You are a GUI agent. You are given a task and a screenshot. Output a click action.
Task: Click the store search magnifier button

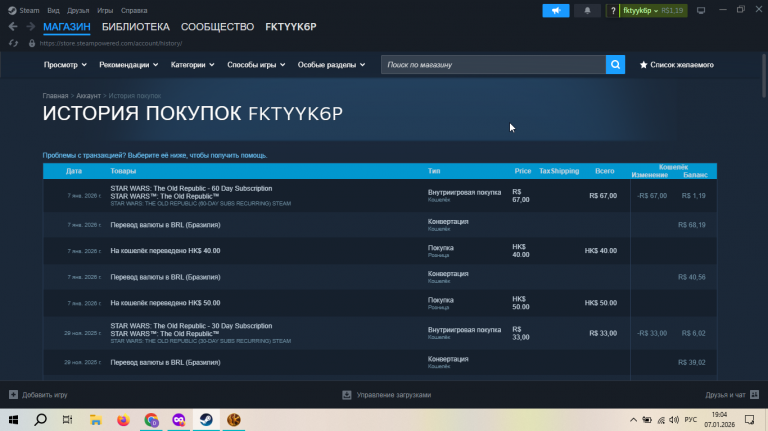[x=615, y=65]
